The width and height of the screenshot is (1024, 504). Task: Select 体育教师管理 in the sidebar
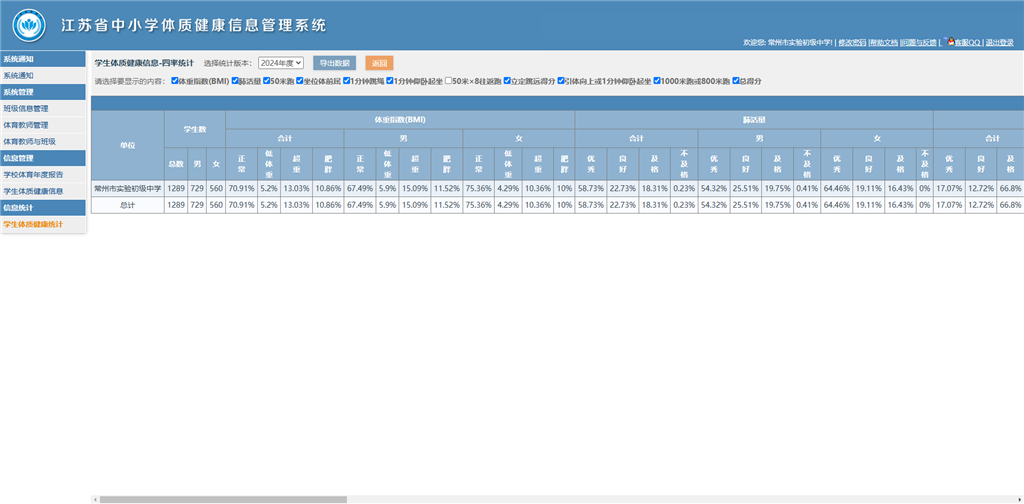[26, 125]
